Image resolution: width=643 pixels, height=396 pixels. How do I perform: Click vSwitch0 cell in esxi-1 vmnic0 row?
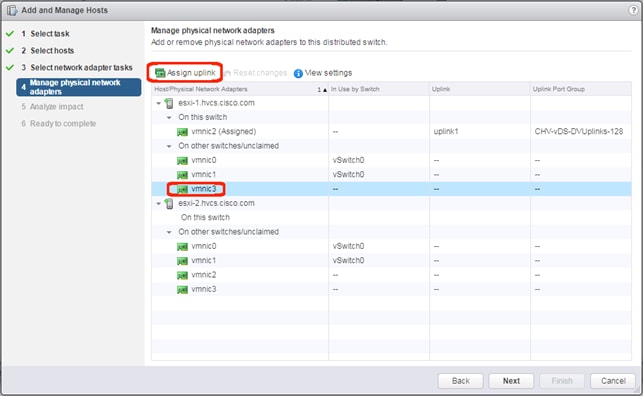click(348, 160)
